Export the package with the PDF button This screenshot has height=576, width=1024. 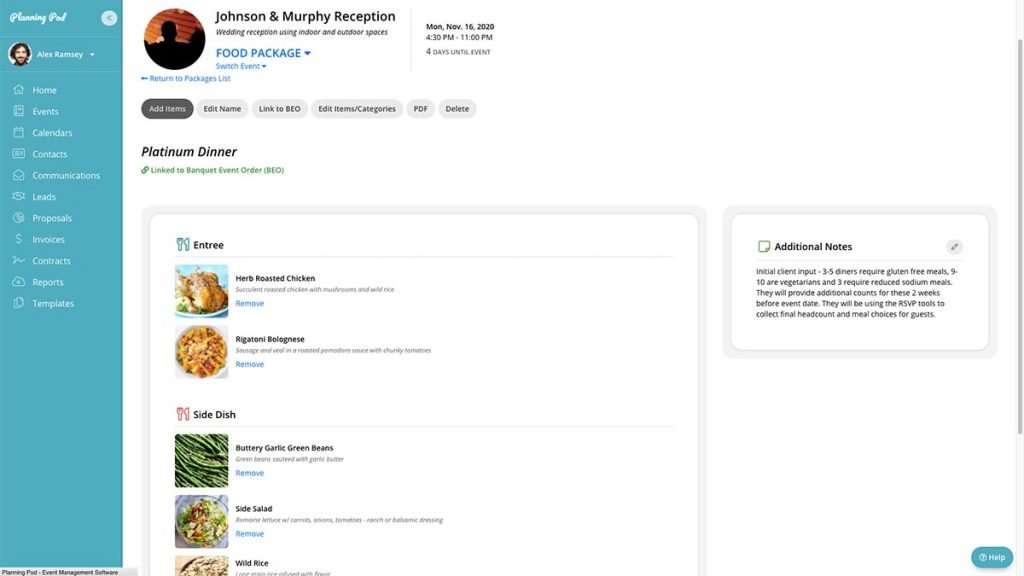point(420,108)
